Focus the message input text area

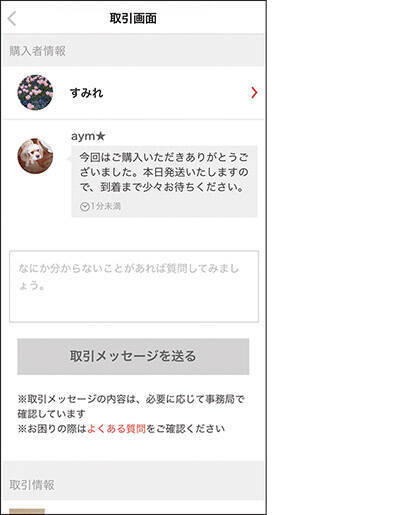coord(134,286)
